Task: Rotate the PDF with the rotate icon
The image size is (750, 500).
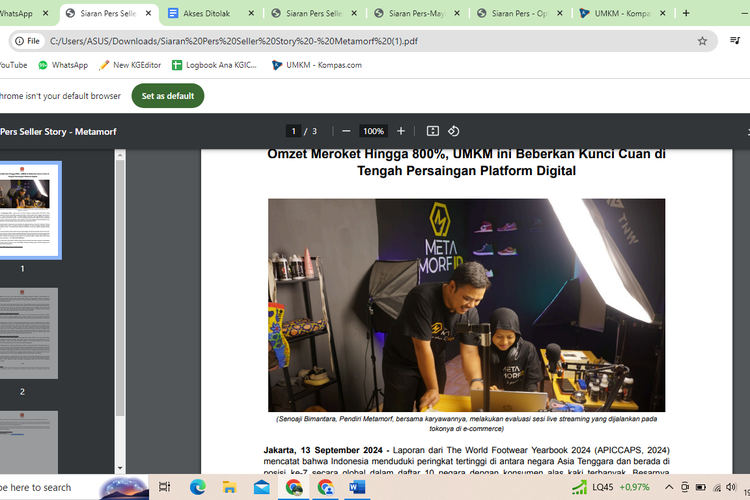Action: coord(453,131)
